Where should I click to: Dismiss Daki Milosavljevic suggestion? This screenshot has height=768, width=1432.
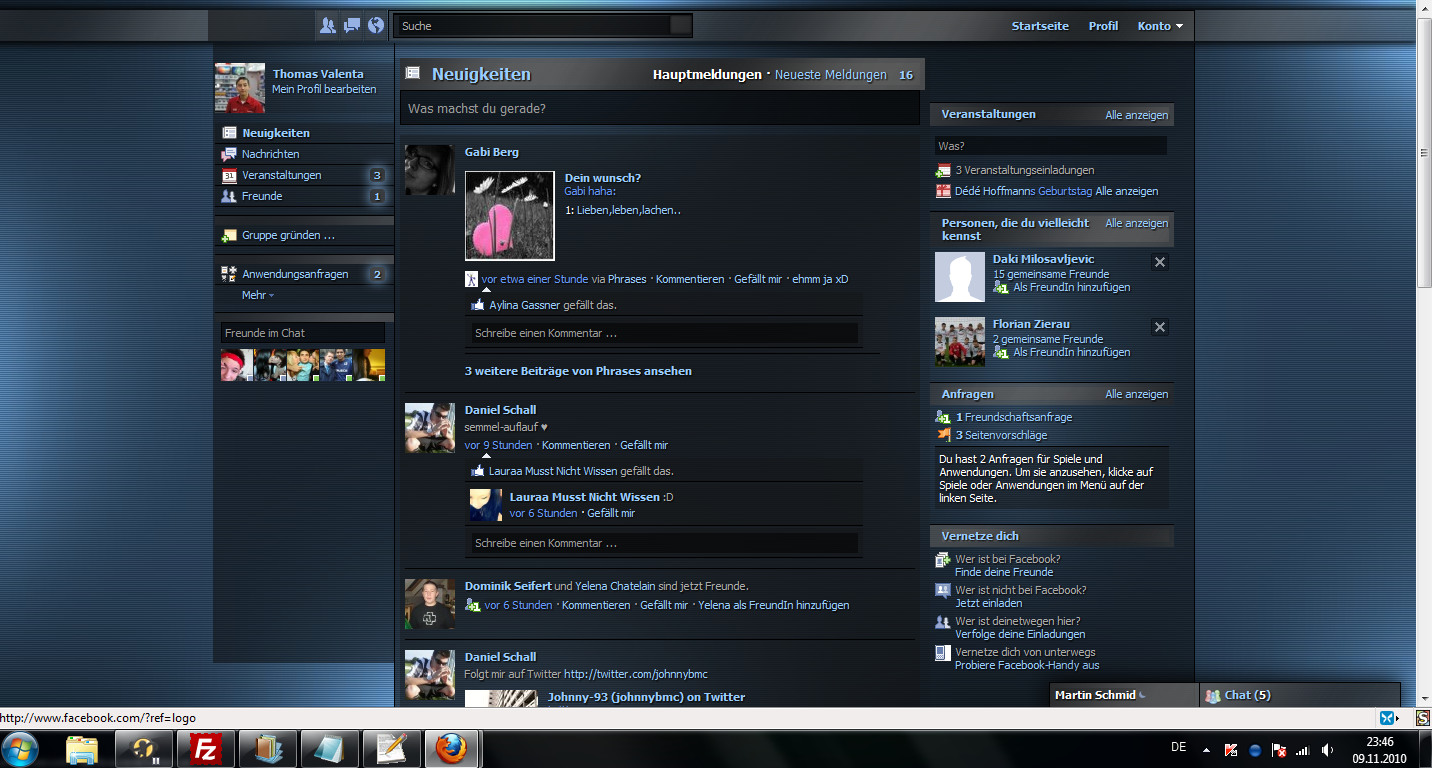pos(1160,262)
